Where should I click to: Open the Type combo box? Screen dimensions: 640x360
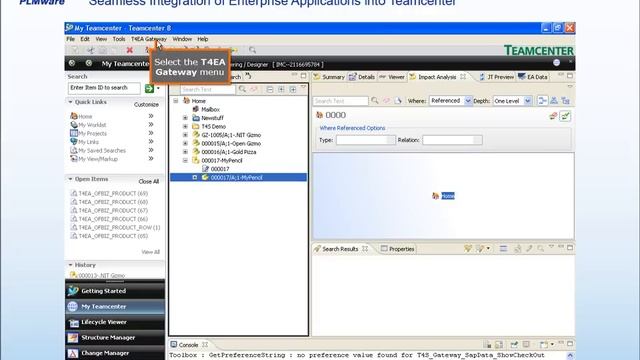pos(366,140)
